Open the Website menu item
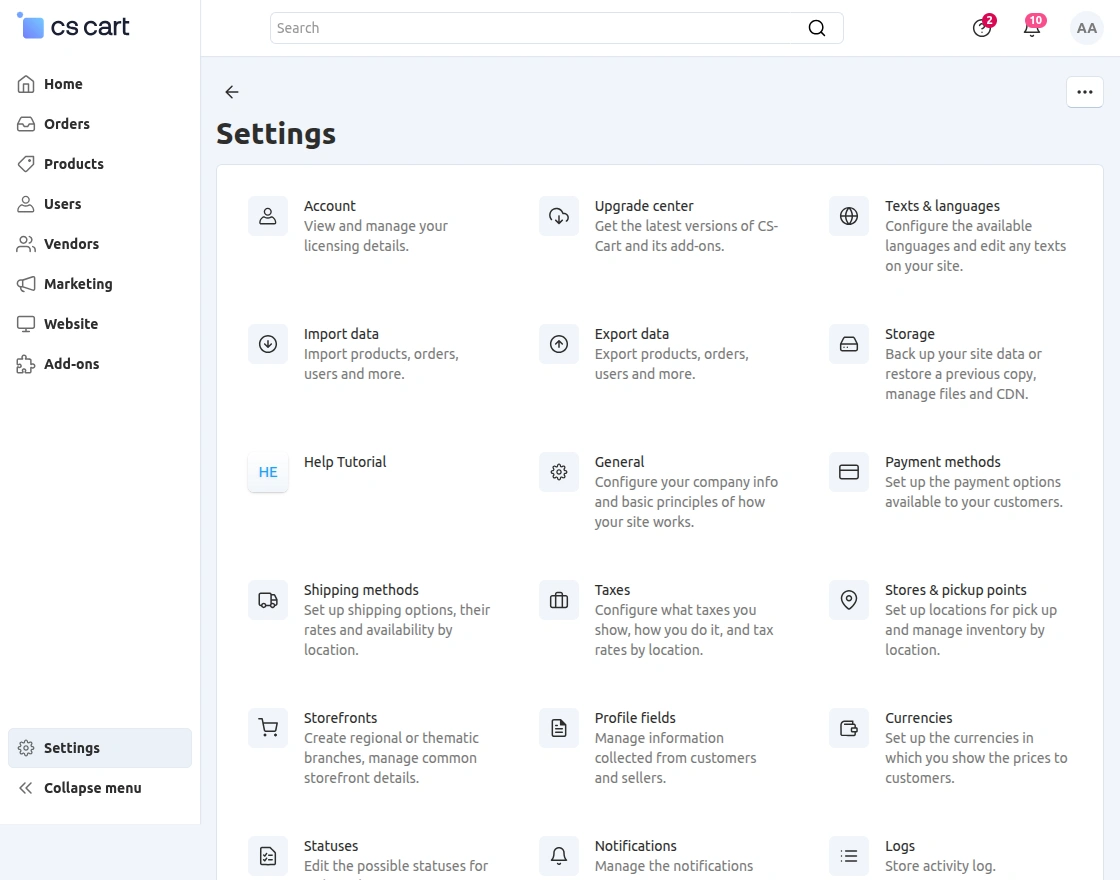This screenshot has width=1120, height=880. 100,324
